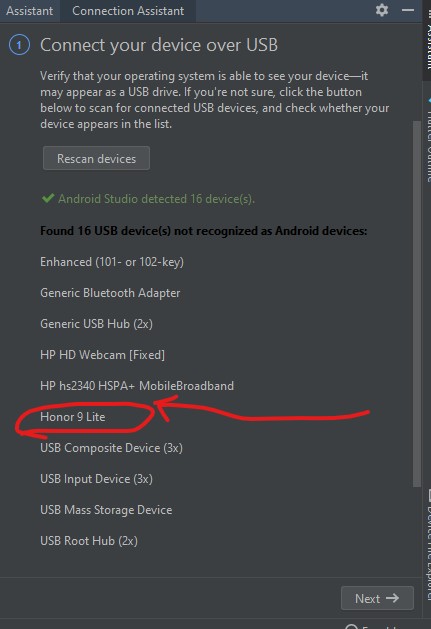Image resolution: width=431 pixels, height=629 pixels.
Task: Select USB Mass Storage Device entry
Action: point(106,510)
